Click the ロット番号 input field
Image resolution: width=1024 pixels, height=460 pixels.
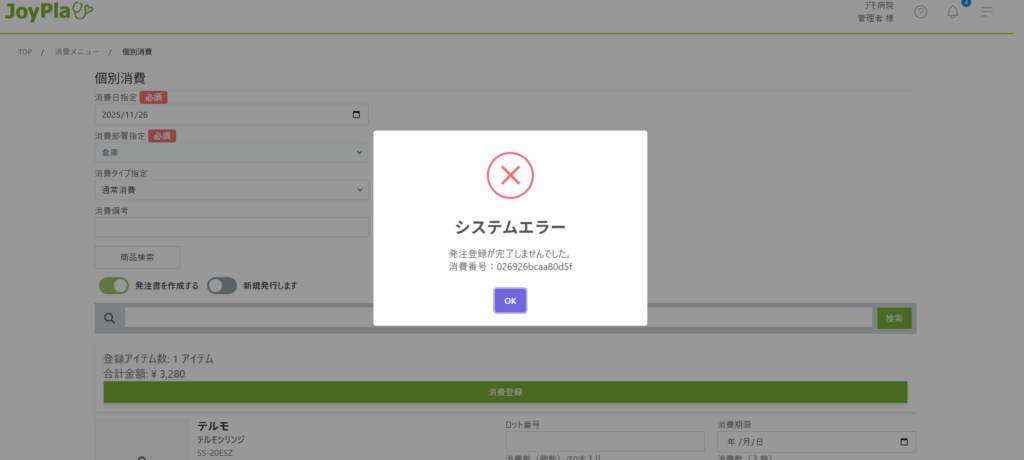click(x=605, y=442)
